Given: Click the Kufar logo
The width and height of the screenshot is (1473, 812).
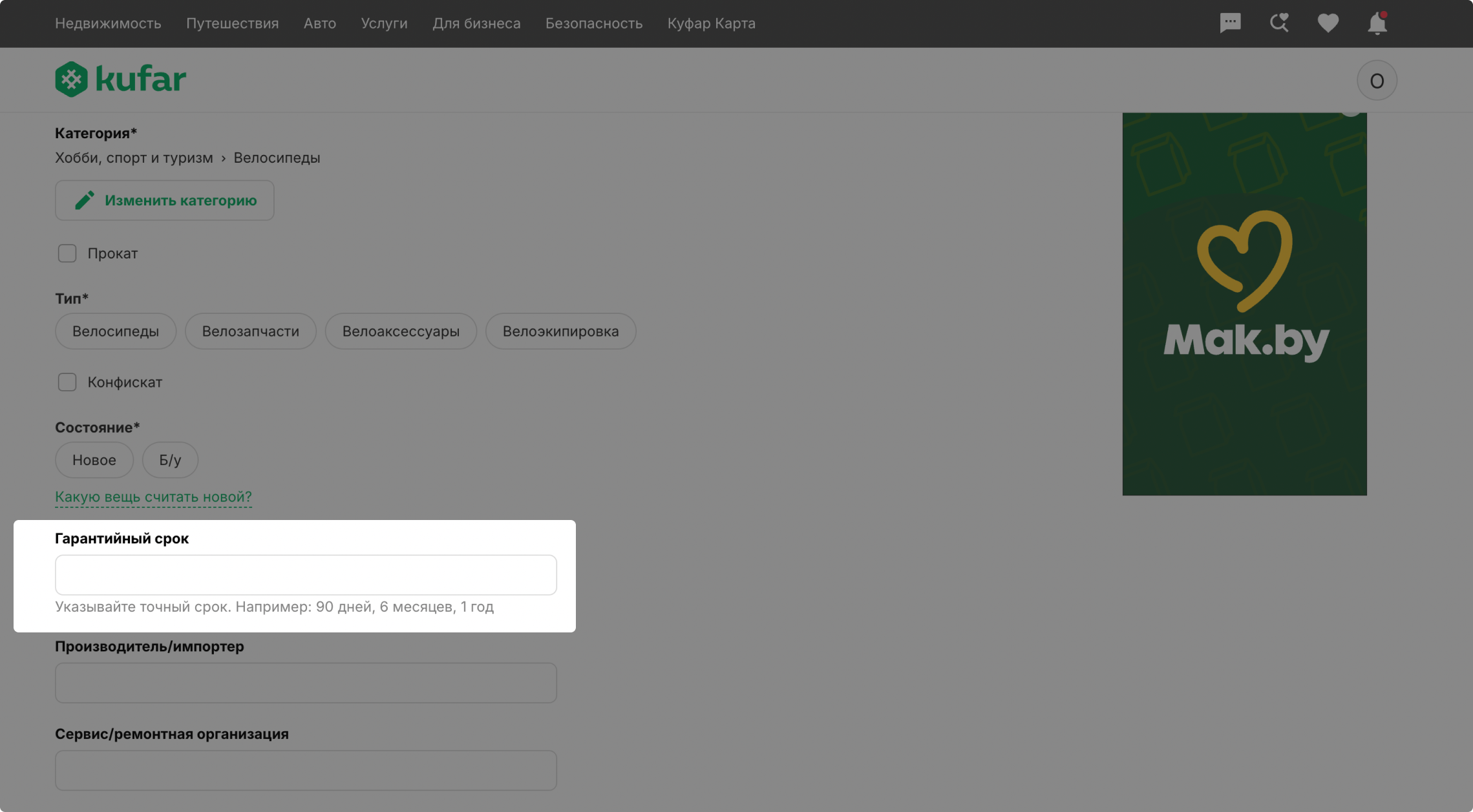Looking at the screenshot, I should (120, 79).
